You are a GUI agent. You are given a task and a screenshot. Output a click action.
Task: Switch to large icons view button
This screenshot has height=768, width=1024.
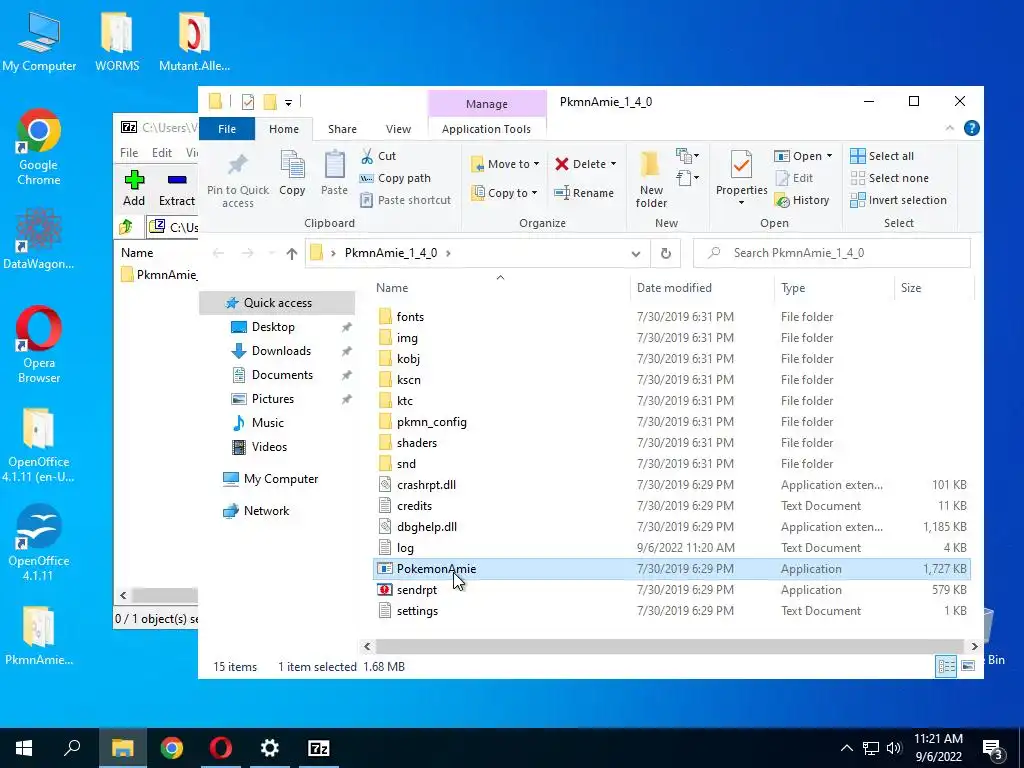pos(968,666)
